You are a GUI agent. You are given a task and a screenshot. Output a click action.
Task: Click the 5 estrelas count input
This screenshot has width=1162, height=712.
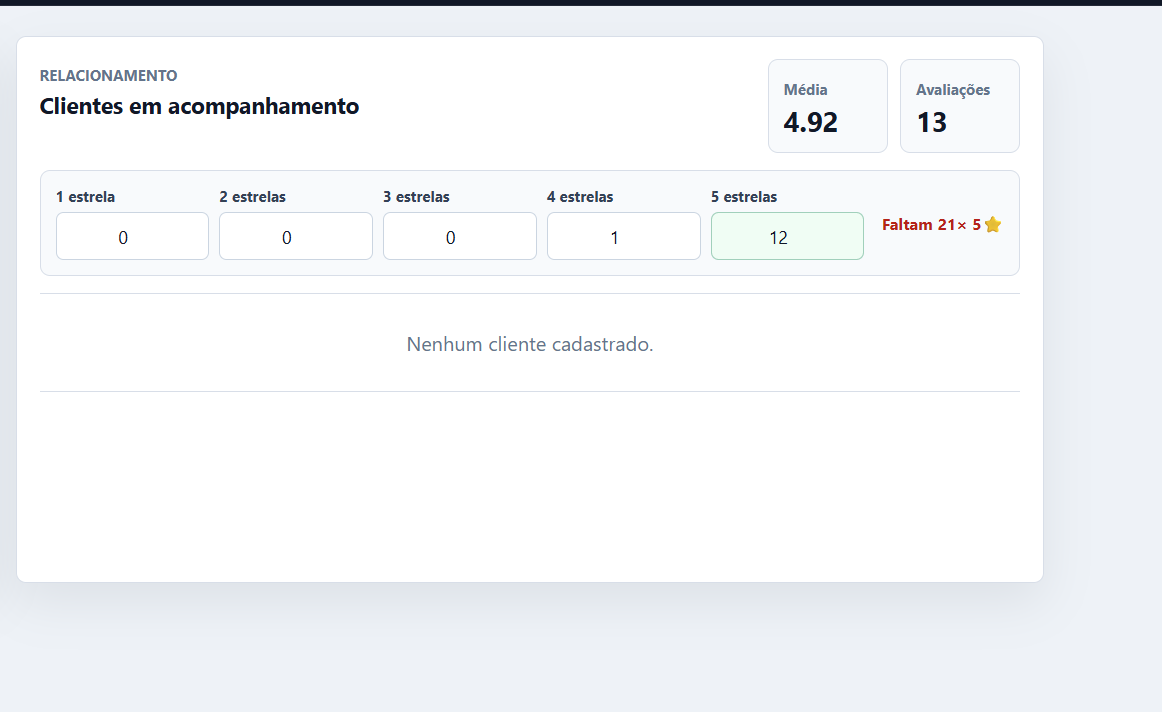point(787,236)
